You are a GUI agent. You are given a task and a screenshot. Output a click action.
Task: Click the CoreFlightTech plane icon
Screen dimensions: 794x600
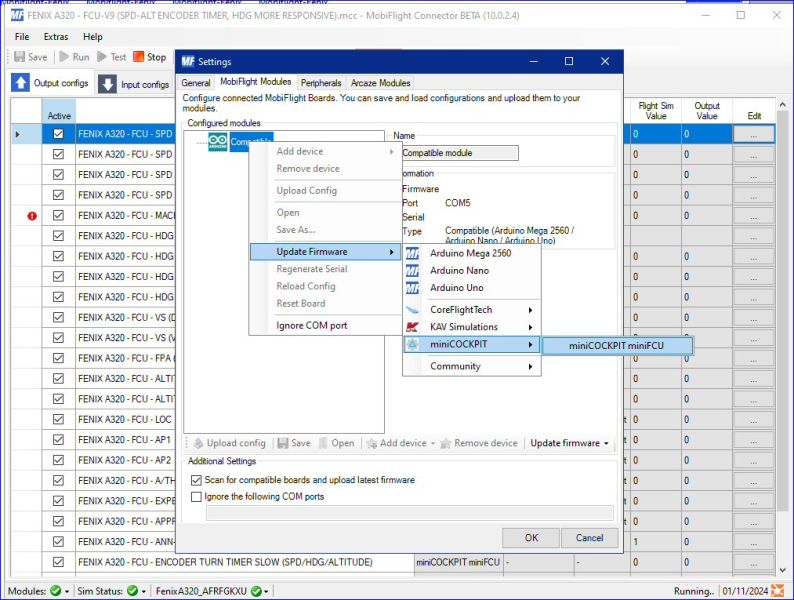[412, 309]
